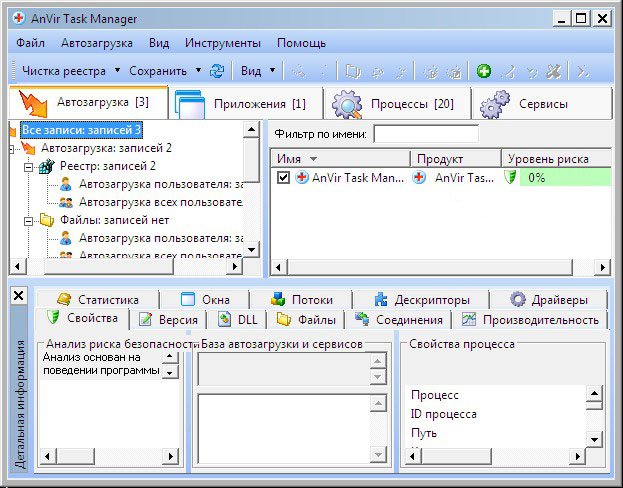Switch to the Процессы [20] tab

coord(397,104)
